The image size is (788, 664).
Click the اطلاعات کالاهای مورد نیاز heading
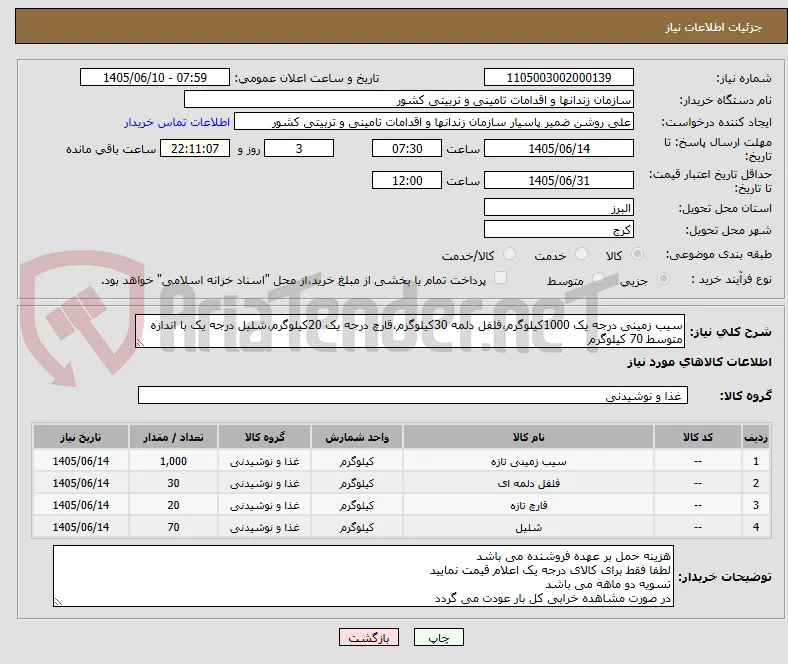click(699, 362)
